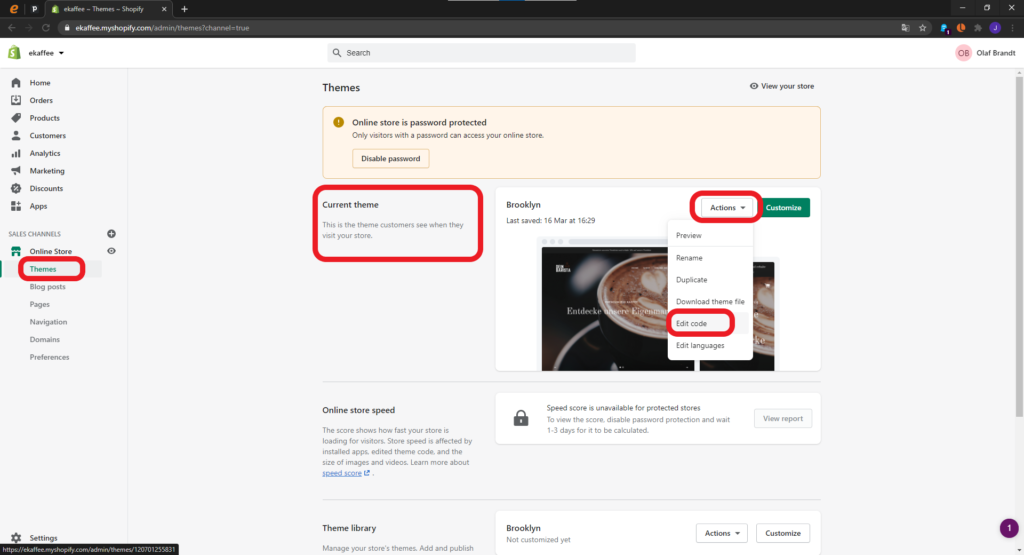Click the Shopify bag logo
This screenshot has height=555, width=1024.
tap(14, 53)
